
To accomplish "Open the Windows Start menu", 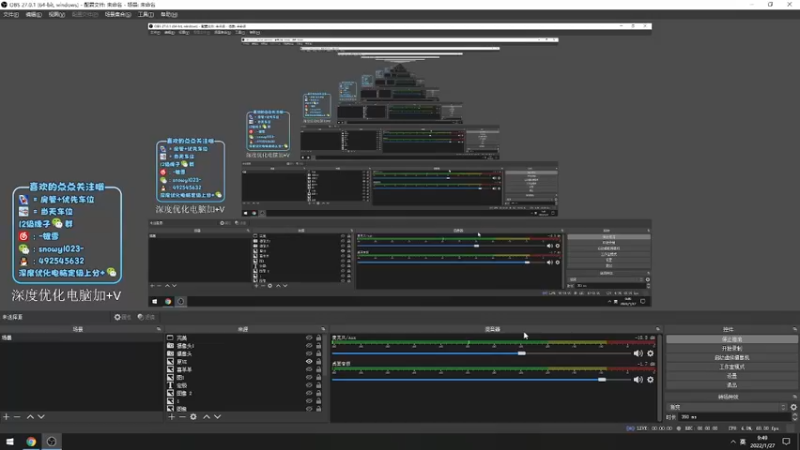I will [10, 442].
